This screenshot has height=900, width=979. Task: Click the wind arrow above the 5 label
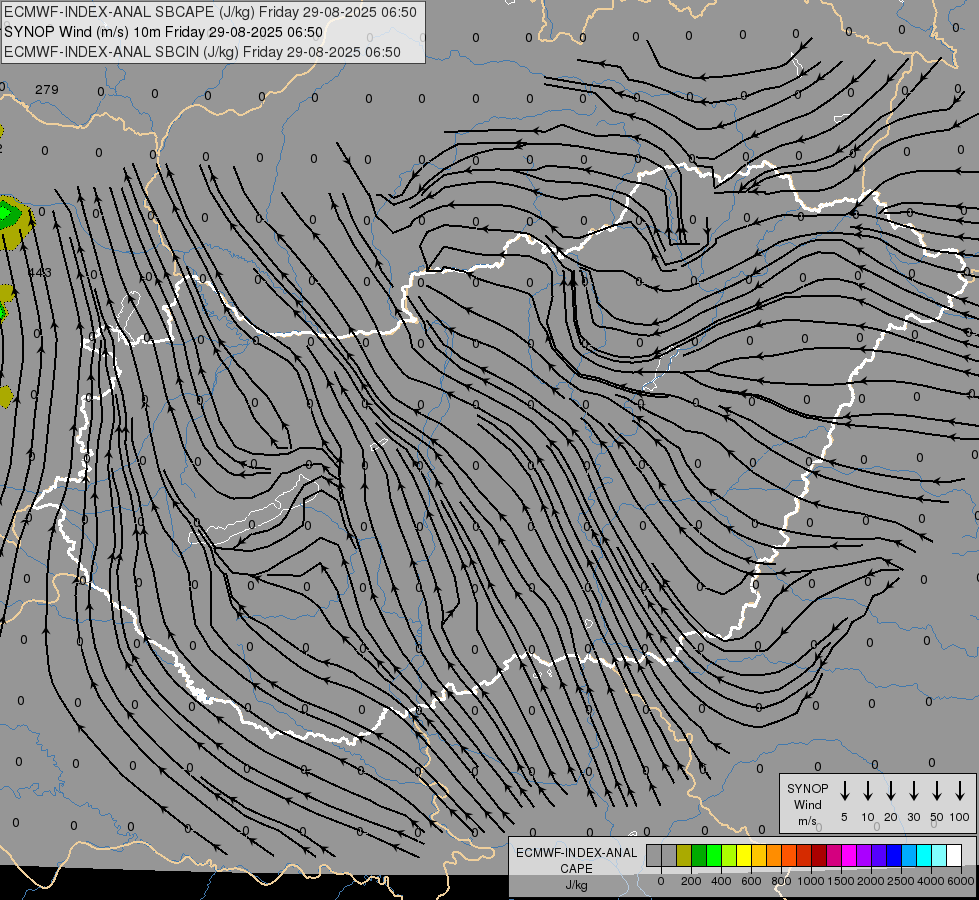click(845, 791)
